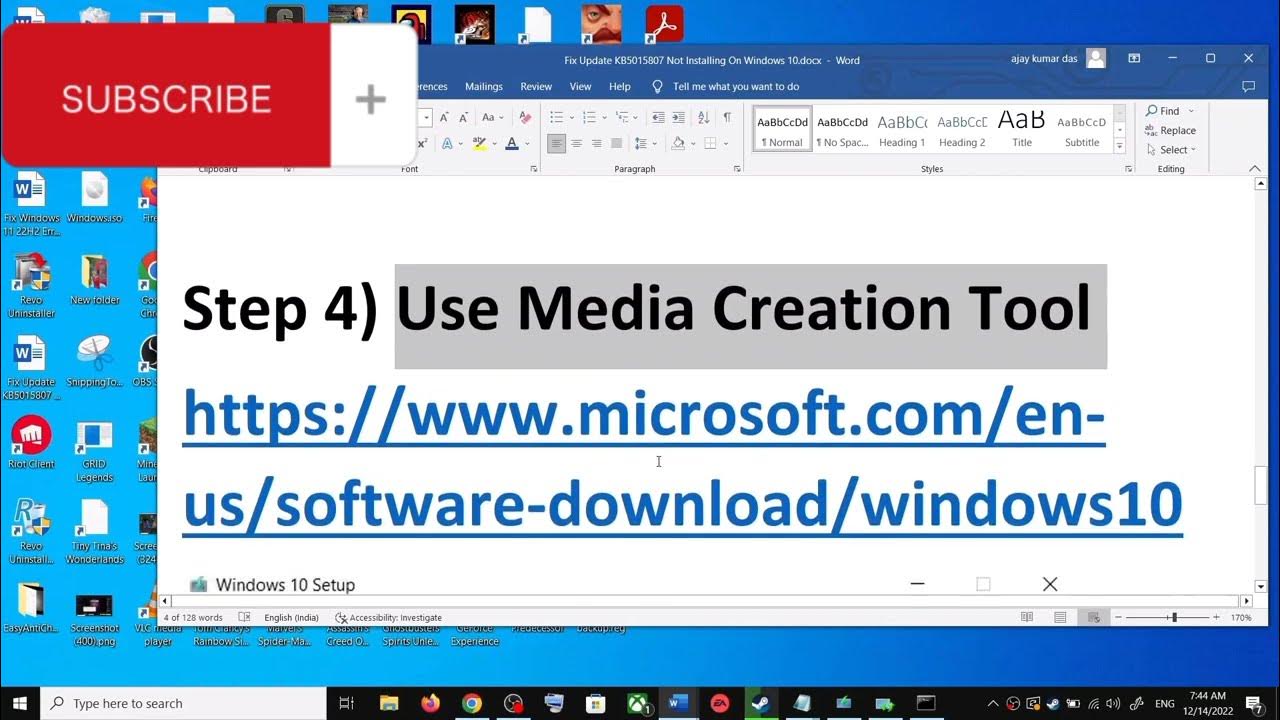Create a multilevel list

tap(621, 118)
